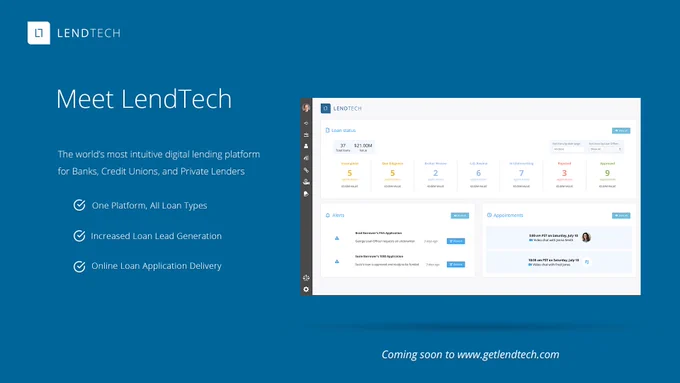
Task: Click the Alerts panel heading
Action: coord(338,215)
